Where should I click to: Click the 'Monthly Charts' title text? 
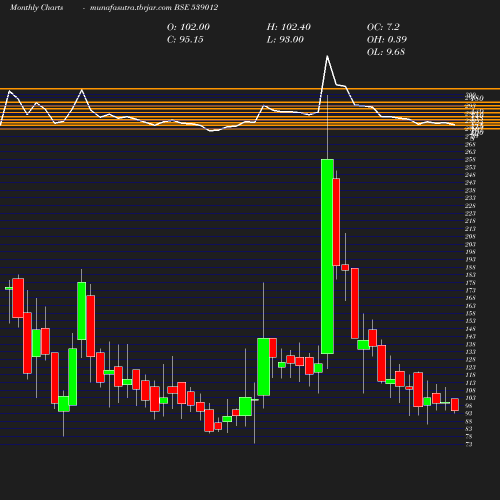37,7
